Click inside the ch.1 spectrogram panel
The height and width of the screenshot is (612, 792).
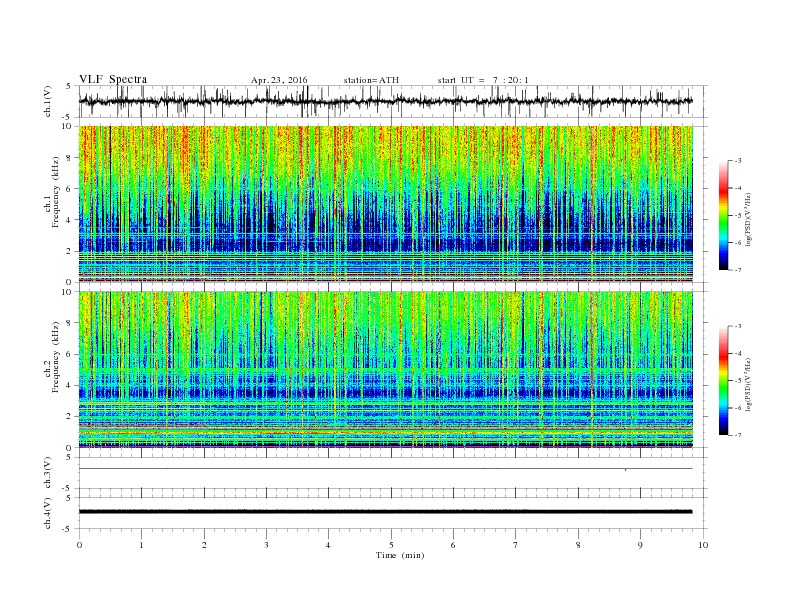385,204
